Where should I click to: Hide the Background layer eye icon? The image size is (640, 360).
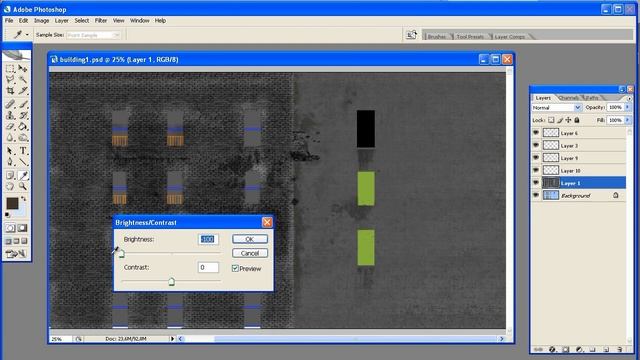click(x=536, y=196)
